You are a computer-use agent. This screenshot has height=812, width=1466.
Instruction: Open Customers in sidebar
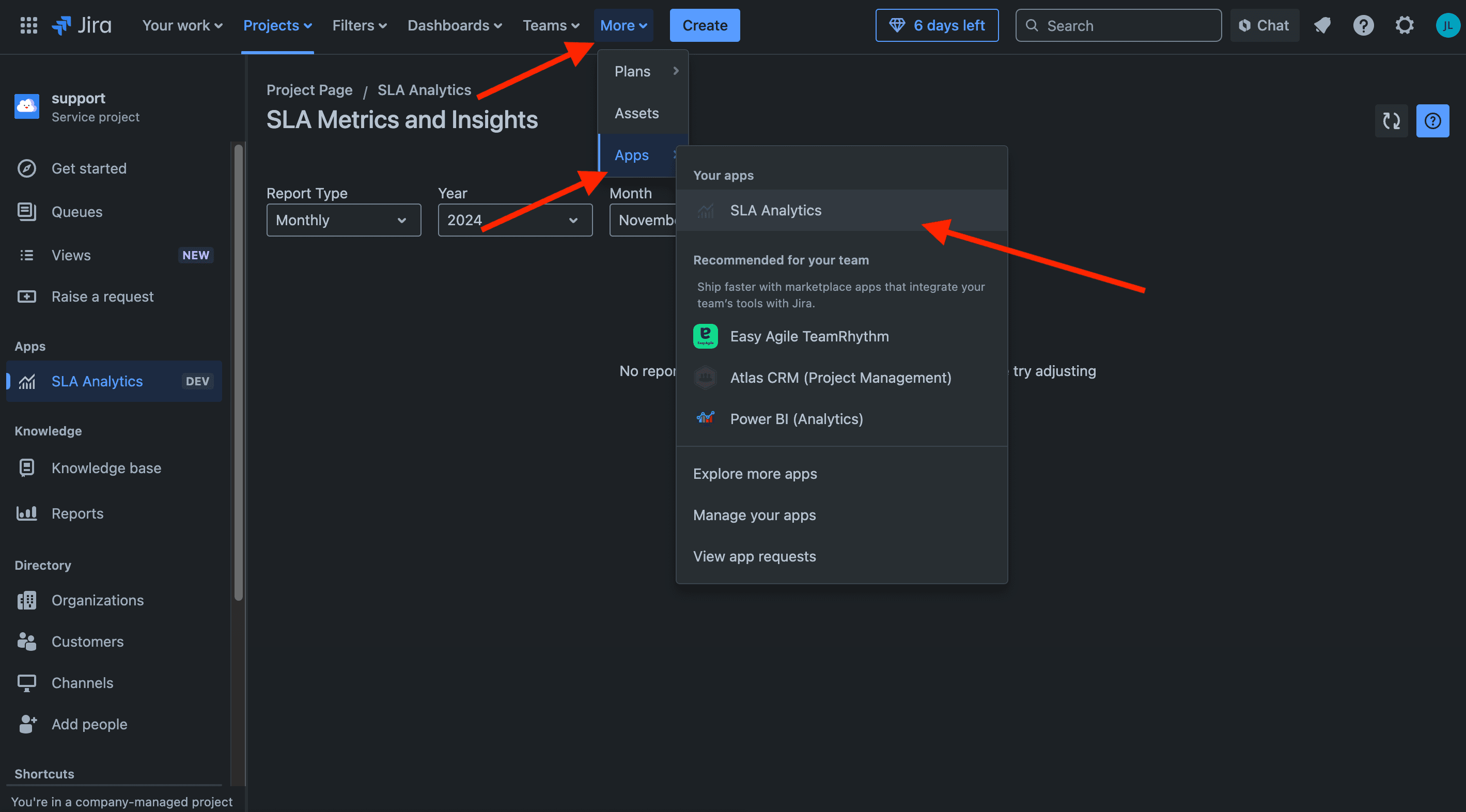[x=114, y=642]
